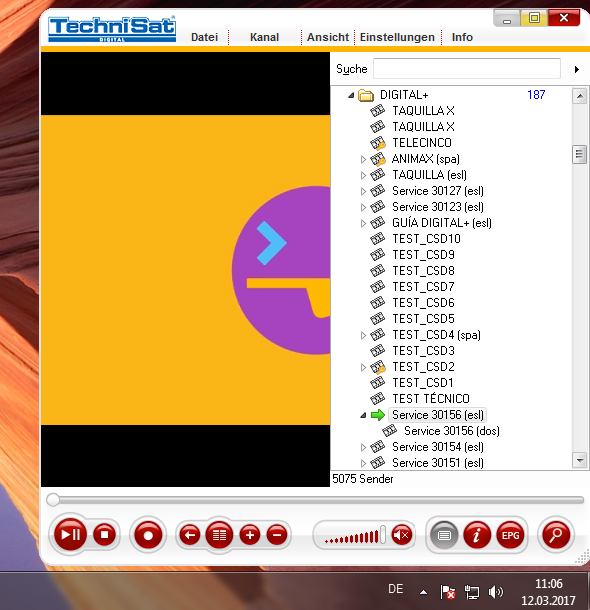Click the TELECINCO key channel icon
This screenshot has height=610, width=590.
coord(378,143)
